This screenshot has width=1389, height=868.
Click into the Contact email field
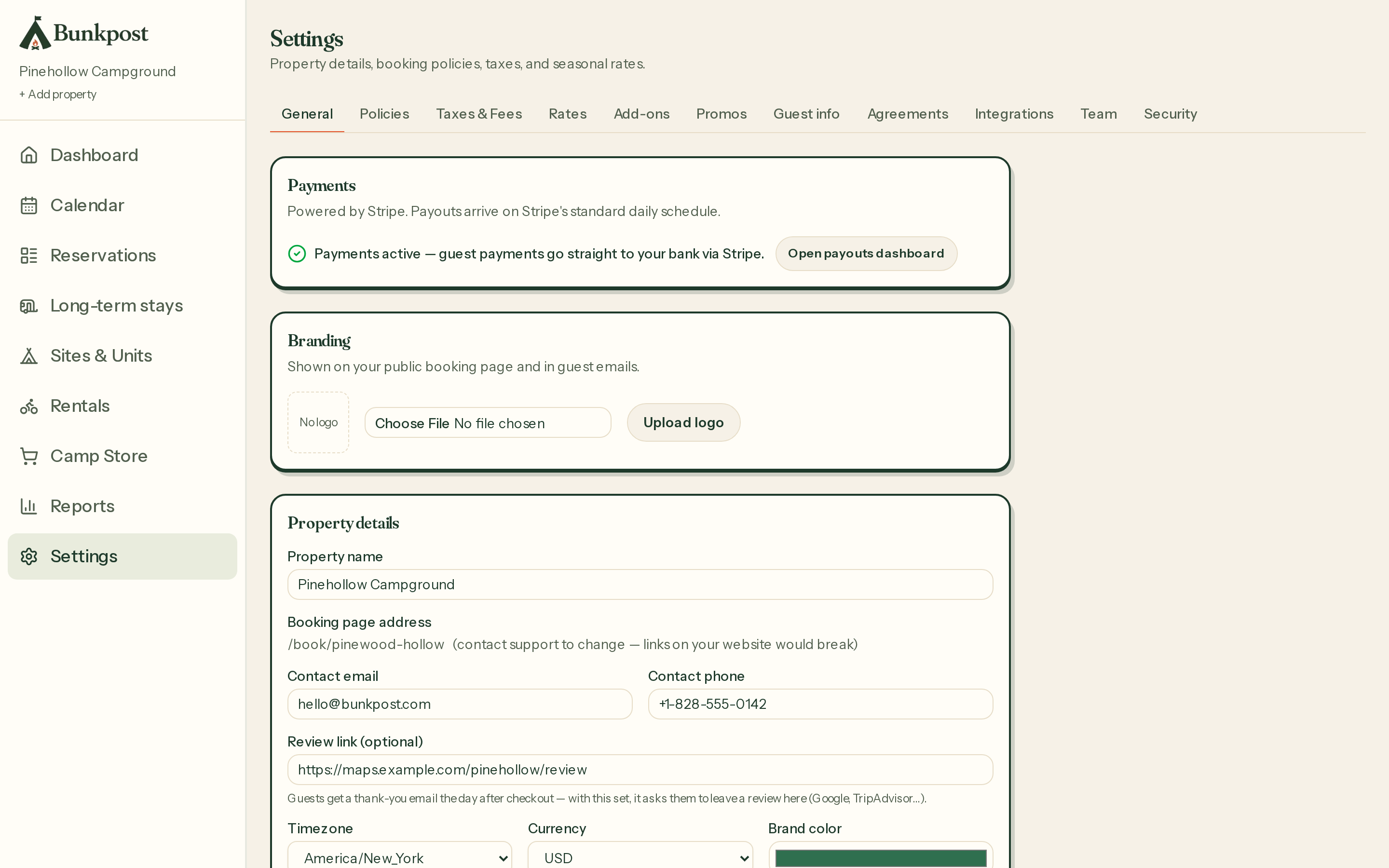(x=460, y=704)
